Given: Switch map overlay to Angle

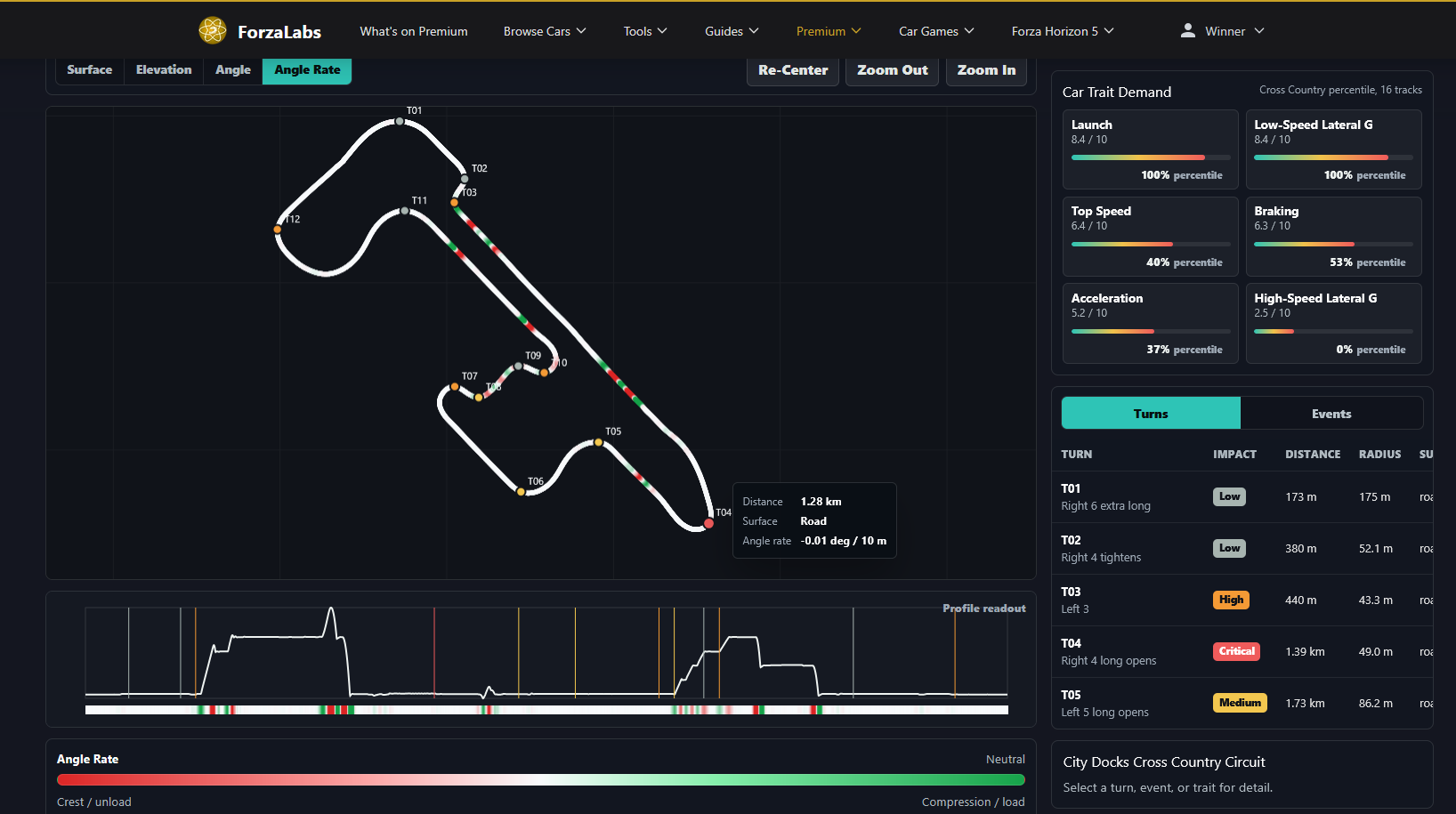Looking at the screenshot, I should click(x=233, y=70).
